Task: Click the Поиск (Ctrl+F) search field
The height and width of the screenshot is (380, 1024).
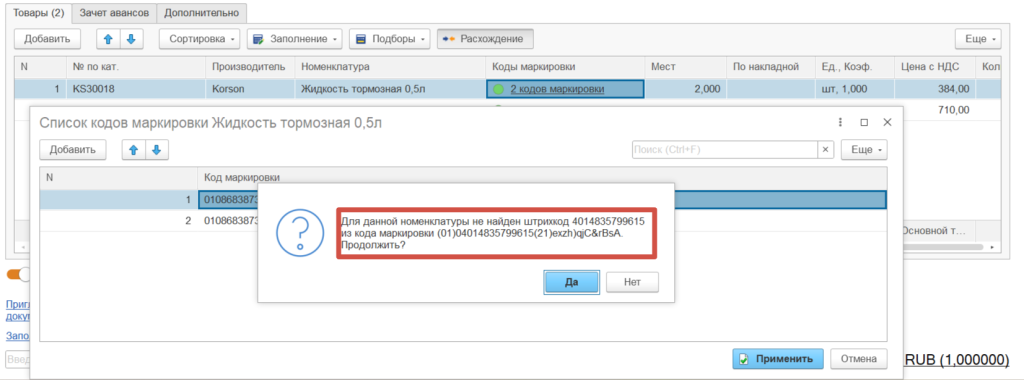Action: point(725,150)
